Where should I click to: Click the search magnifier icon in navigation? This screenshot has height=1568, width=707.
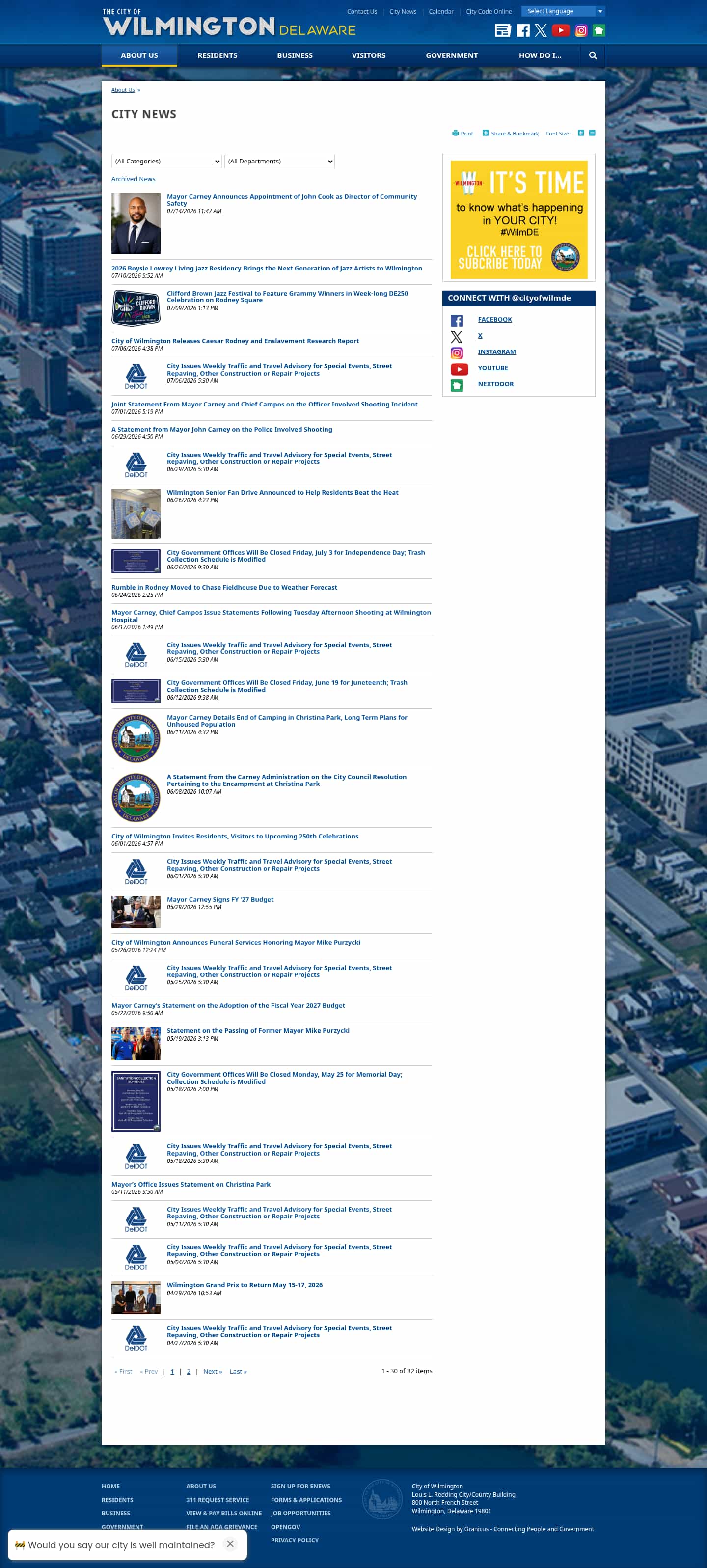tap(593, 55)
